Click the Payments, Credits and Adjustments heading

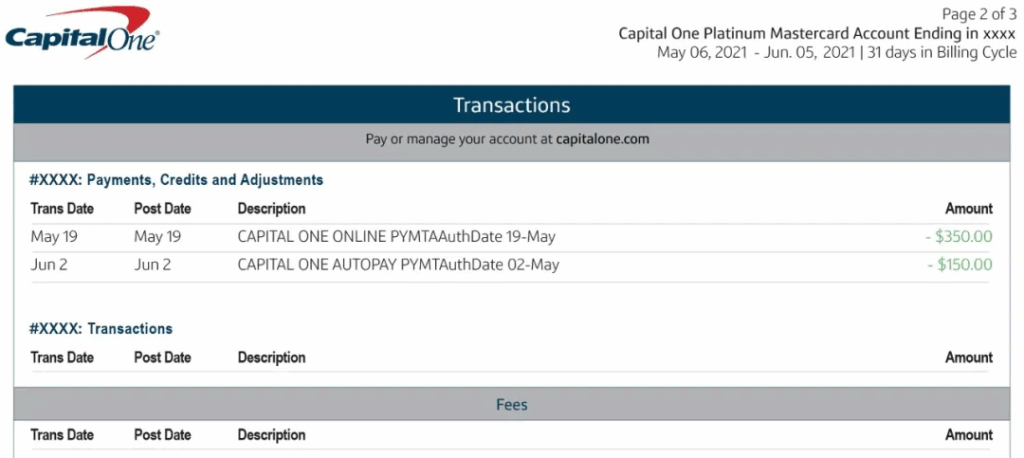[x=176, y=180]
